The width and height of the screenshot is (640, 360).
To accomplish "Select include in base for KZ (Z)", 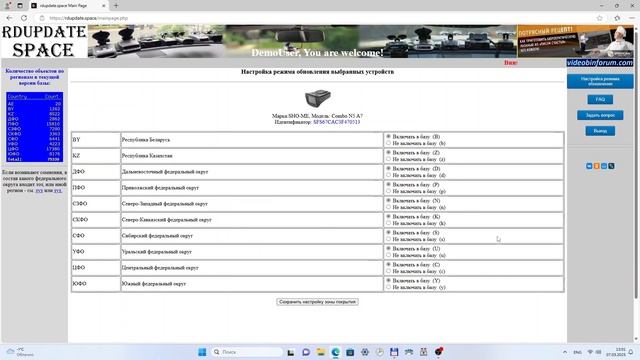I will [x=388, y=152].
